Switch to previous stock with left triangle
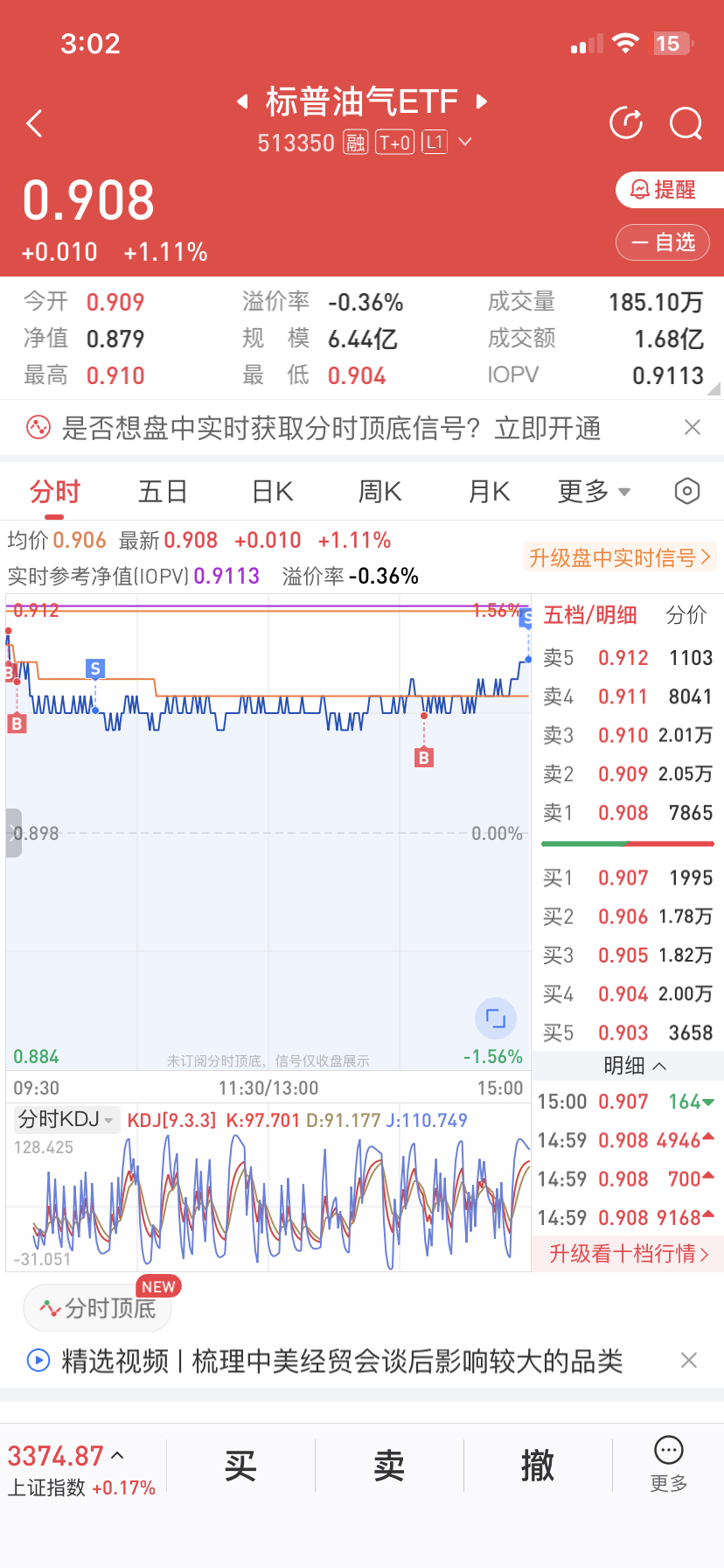724x1568 pixels. pyautogui.click(x=243, y=101)
